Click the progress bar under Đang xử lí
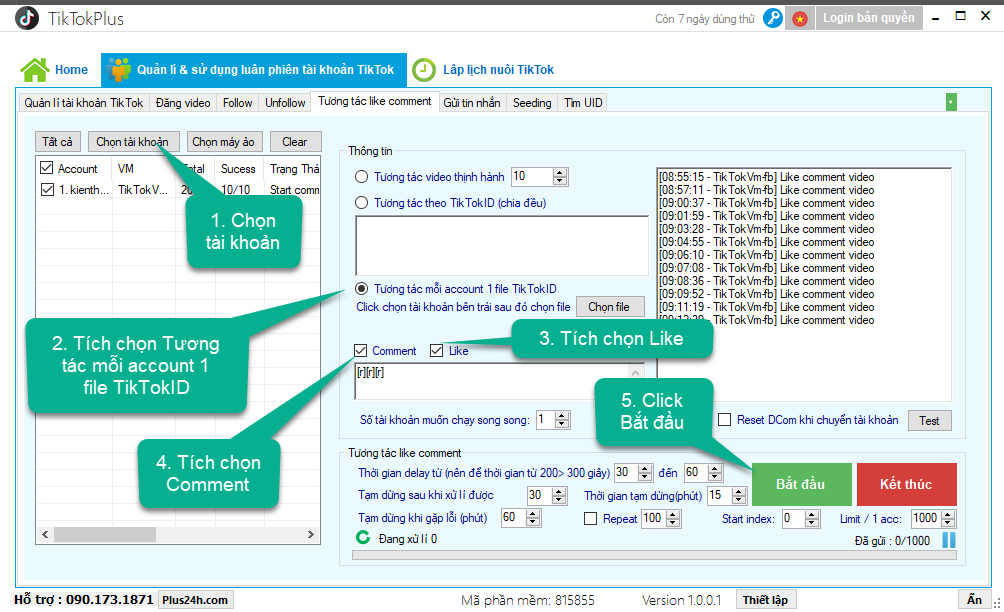Screen dimensions: 1004x612 654,556
